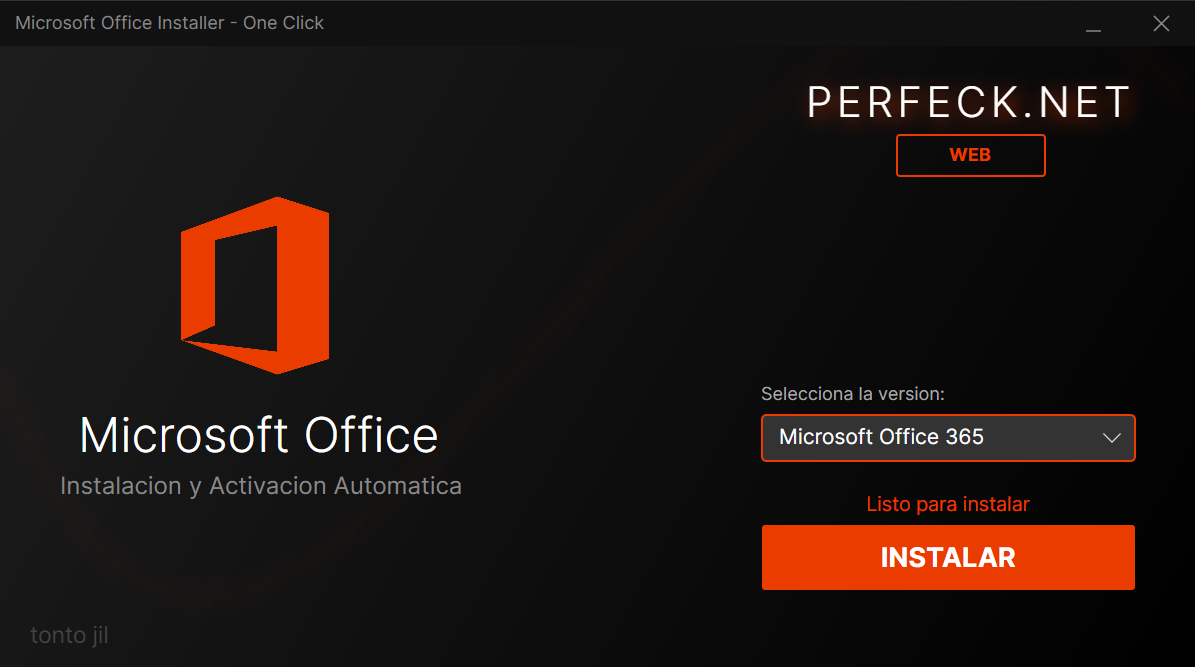
Task: Click the 'Listo para instalar' status text
Action: coord(947,504)
